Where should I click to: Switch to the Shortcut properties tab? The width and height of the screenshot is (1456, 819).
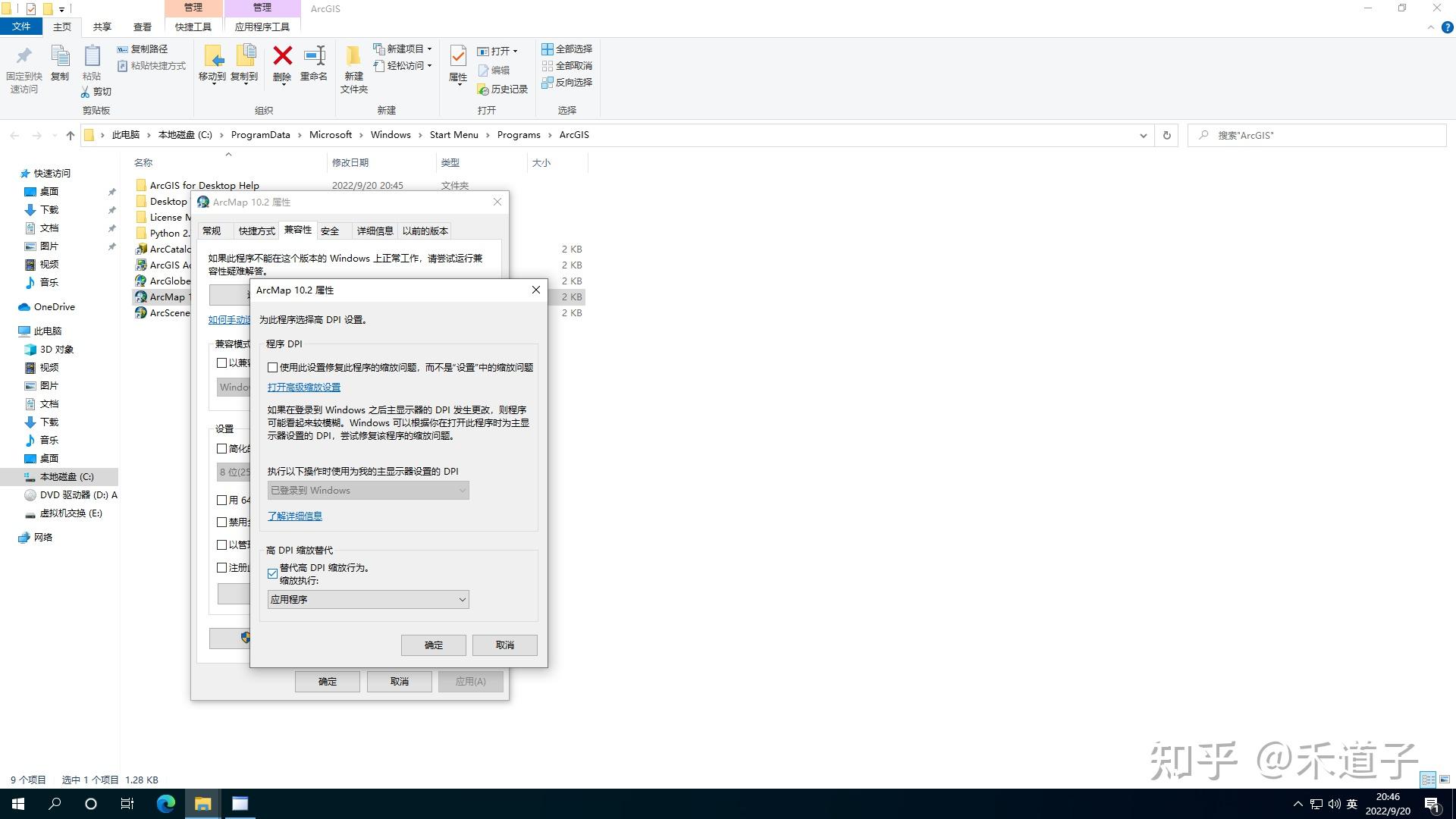point(257,231)
